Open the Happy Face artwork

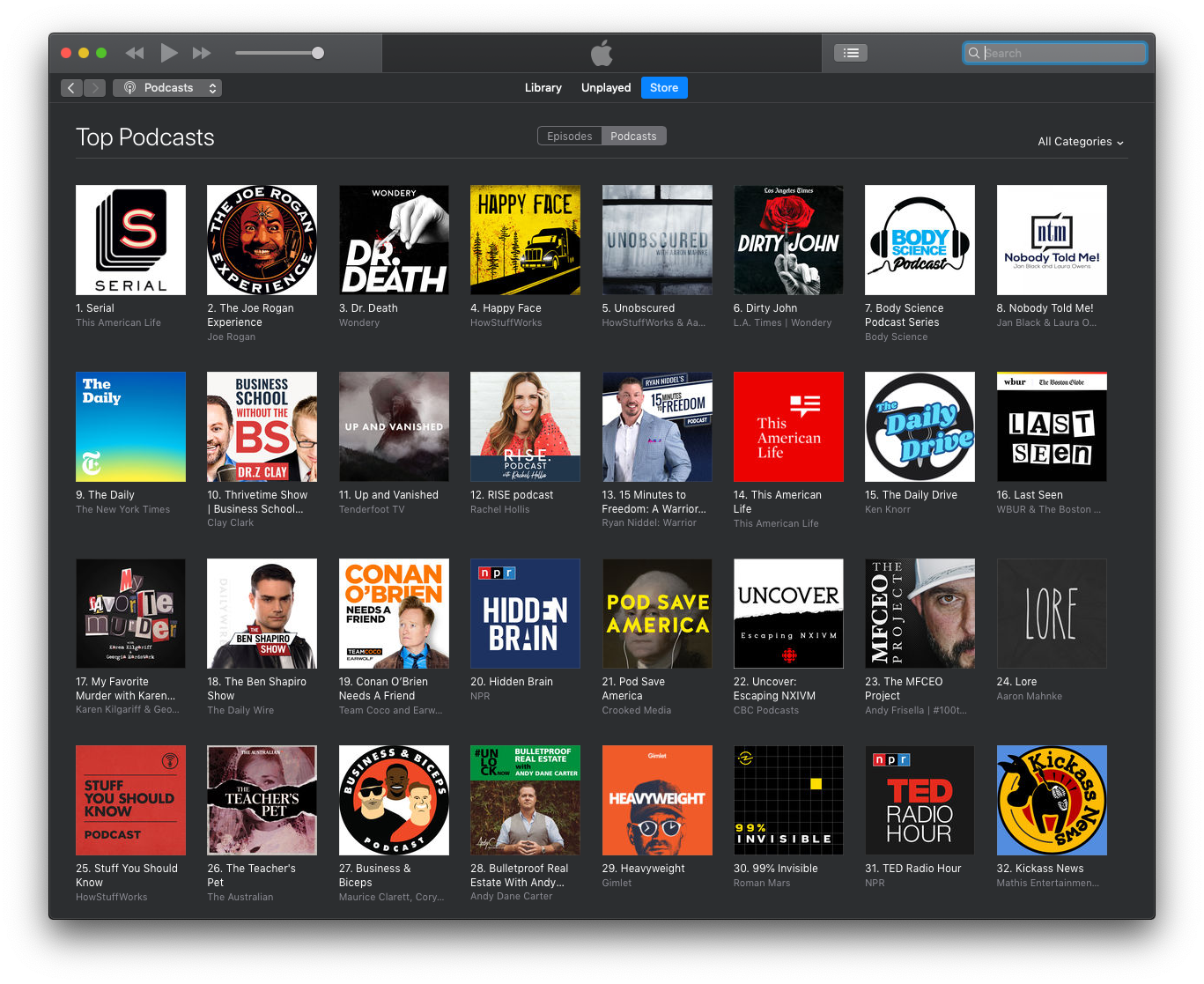(x=525, y=240)
